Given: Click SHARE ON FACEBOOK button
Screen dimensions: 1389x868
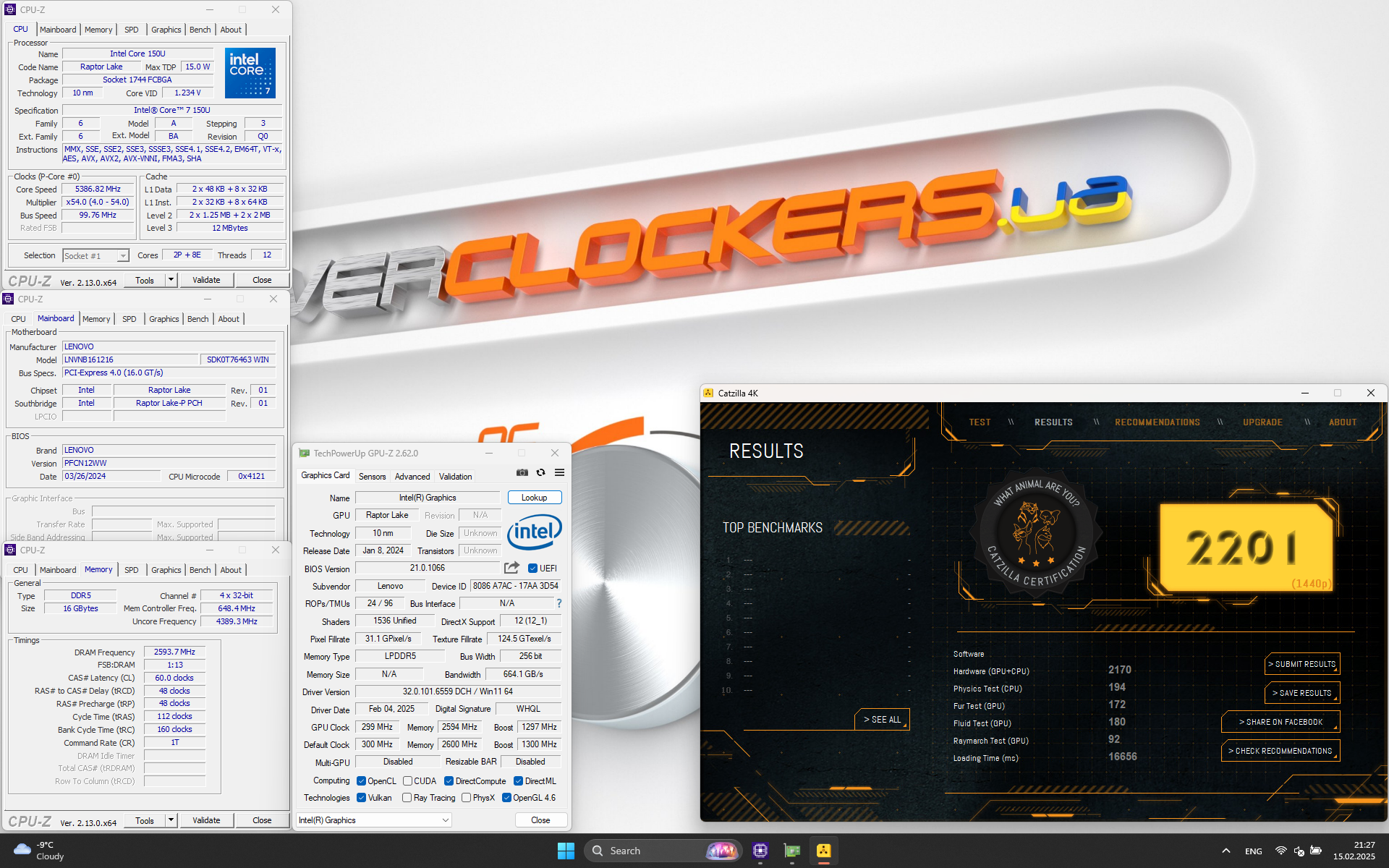Looking at the screenshot, I should (x=1280, y=722).
